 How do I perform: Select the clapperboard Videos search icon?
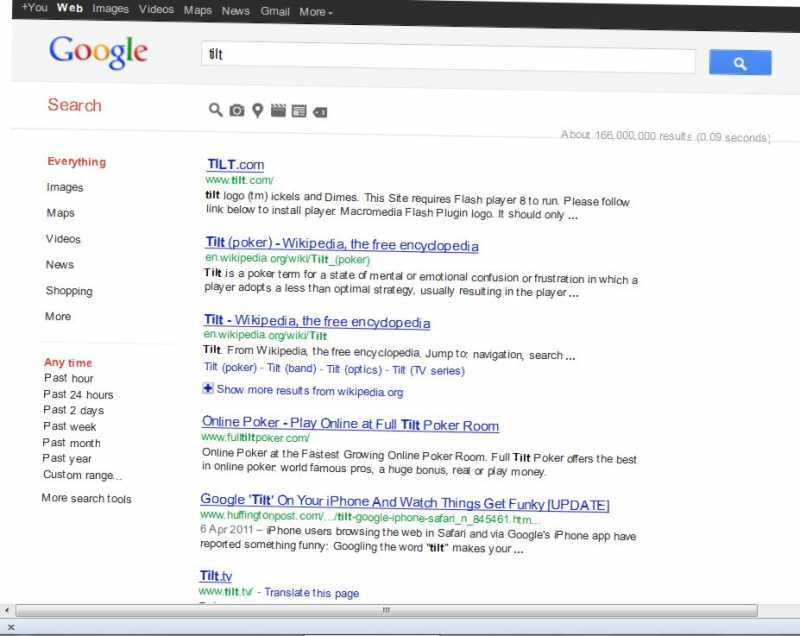pos(278,110)
